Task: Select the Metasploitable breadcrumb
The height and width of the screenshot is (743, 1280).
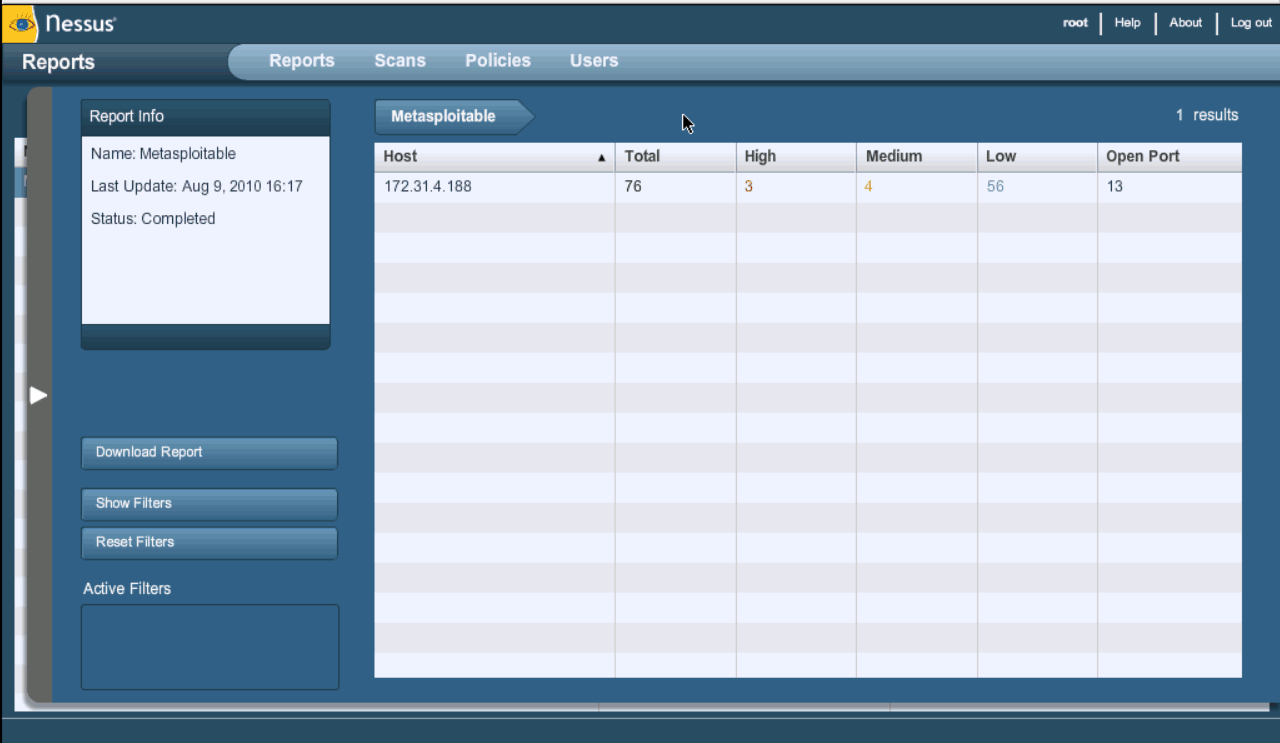Action: (454, 117)
